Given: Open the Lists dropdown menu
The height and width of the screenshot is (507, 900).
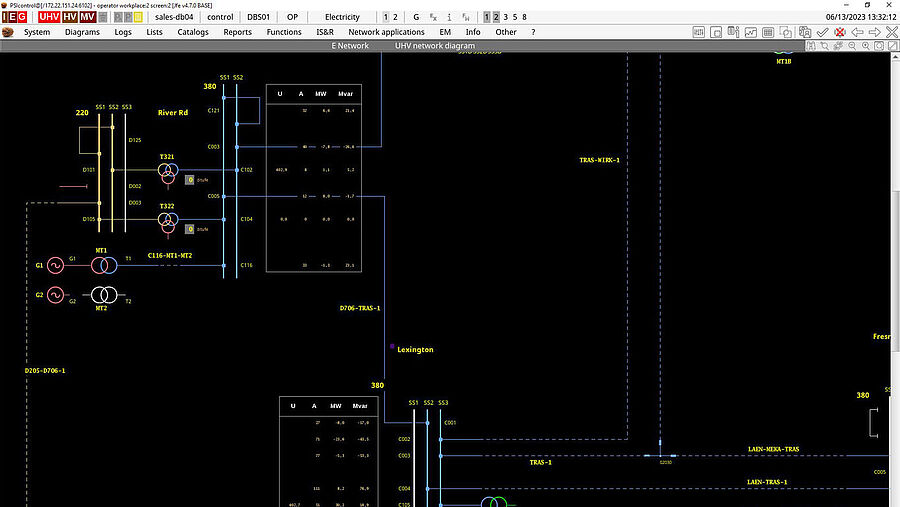Looking at the screenshot, I should (x=154, y=32).
